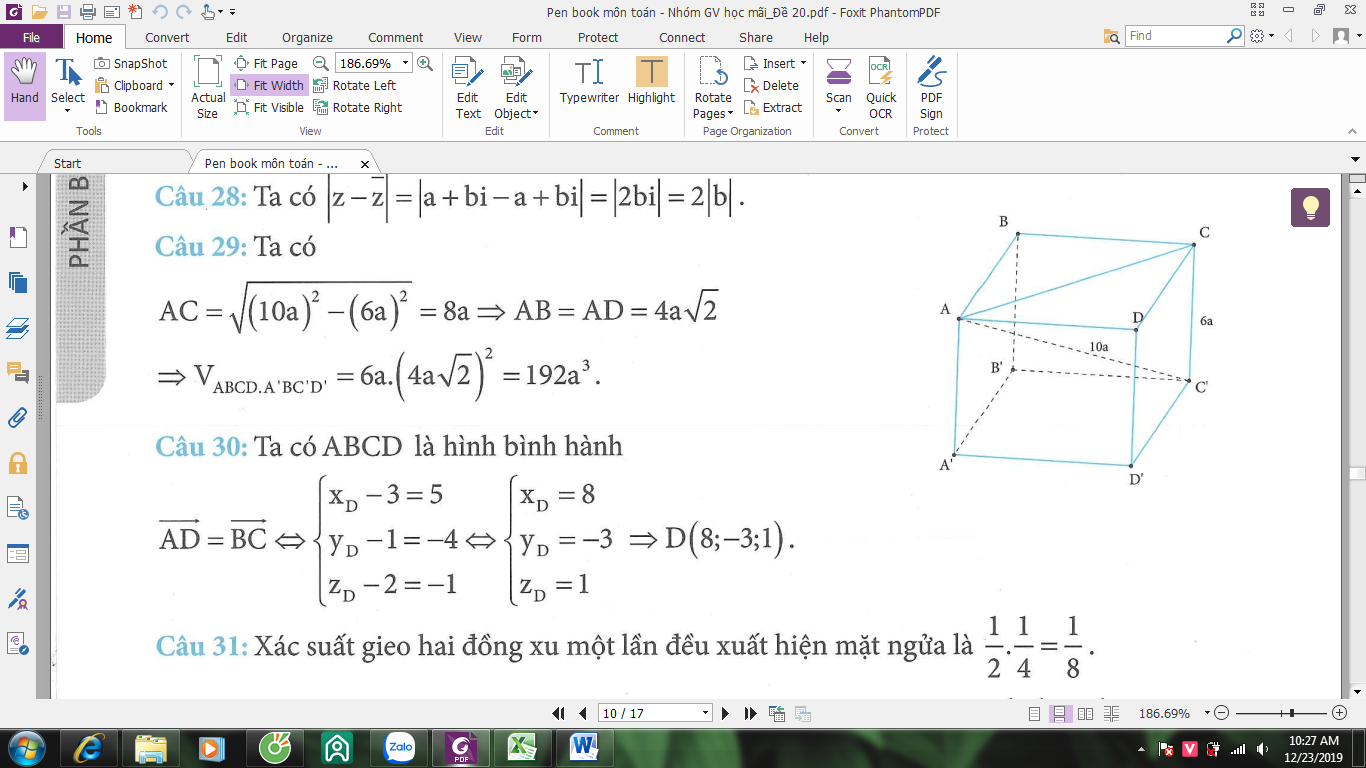Image resolution: width=1366 pixels, height=768 pixels.
Task: Expand the zoom percentage dropdown in ribbon
Action: (x=405, y=63)
